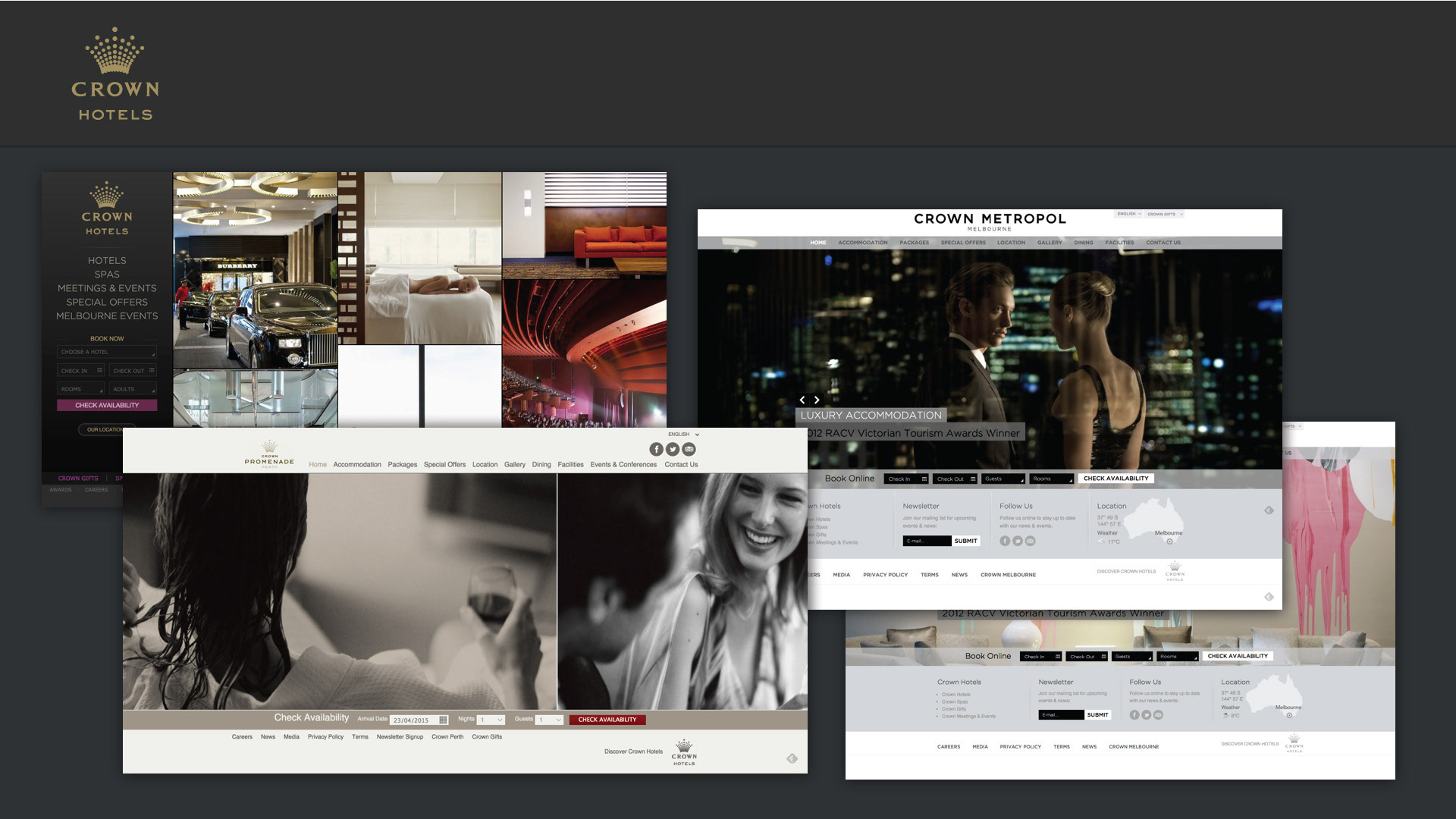The image size is (1456, 819).
Task: Click CHECK AVAILABILITY button on Metropol page
Action: coord(1116,479)
